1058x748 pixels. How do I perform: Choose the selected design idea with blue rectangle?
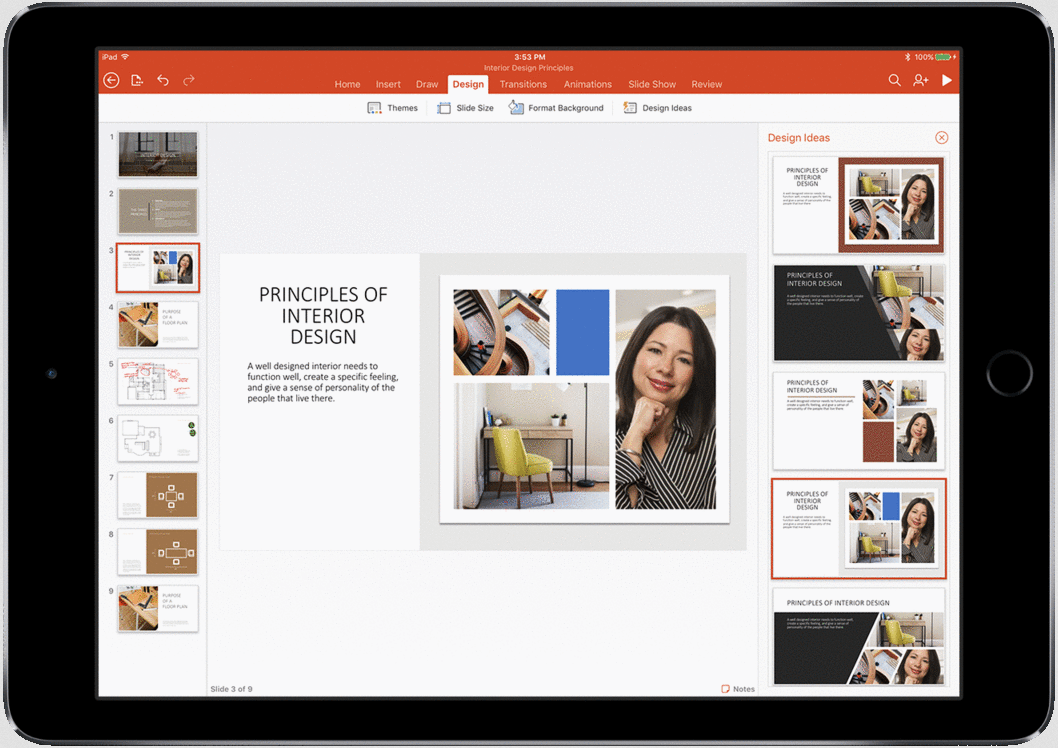click(x=858, y=529)
